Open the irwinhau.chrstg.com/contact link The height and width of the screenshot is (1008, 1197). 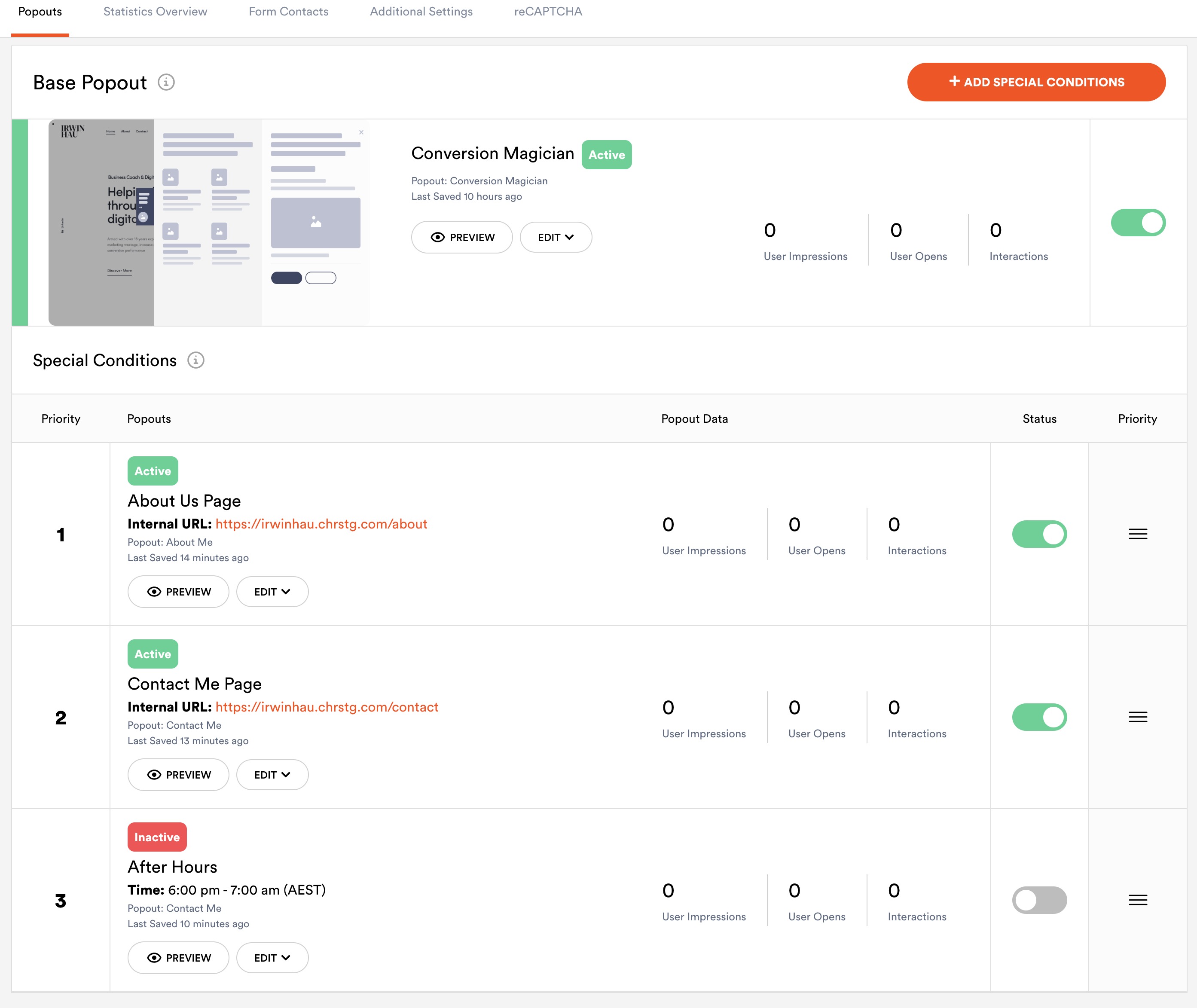point(327,707)
